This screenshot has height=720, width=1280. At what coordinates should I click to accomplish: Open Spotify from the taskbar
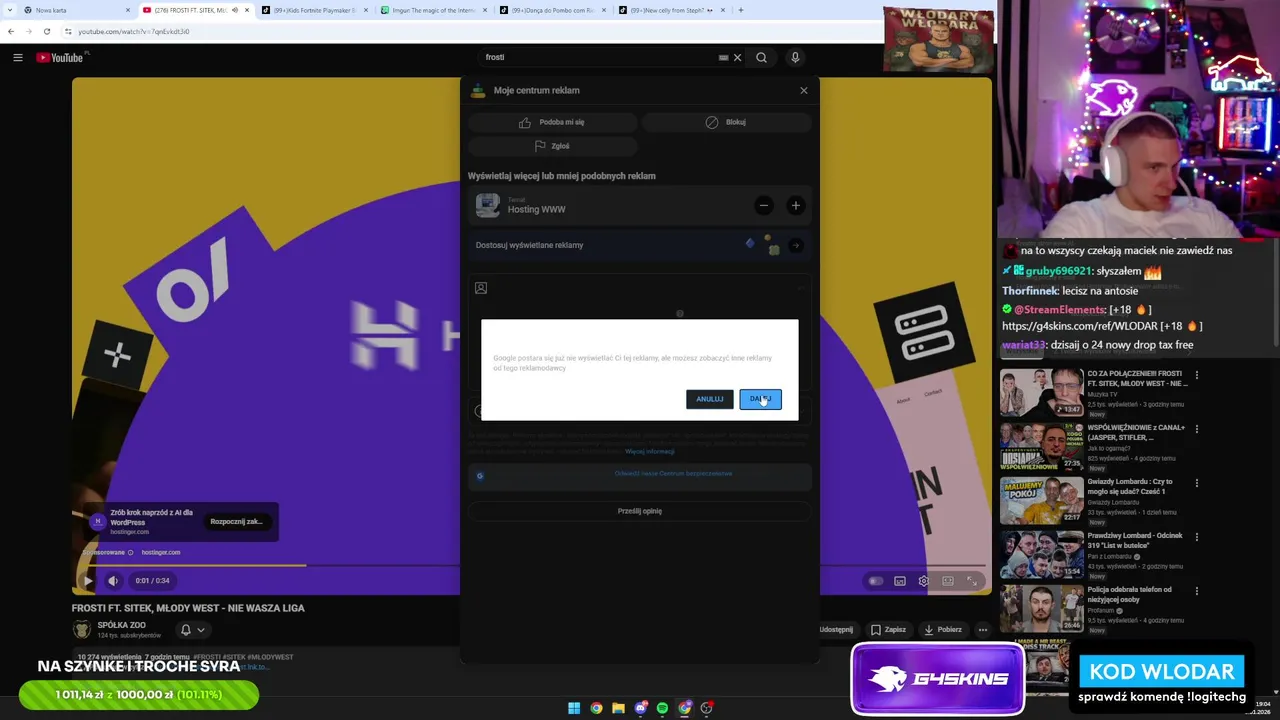coord(663,708)
